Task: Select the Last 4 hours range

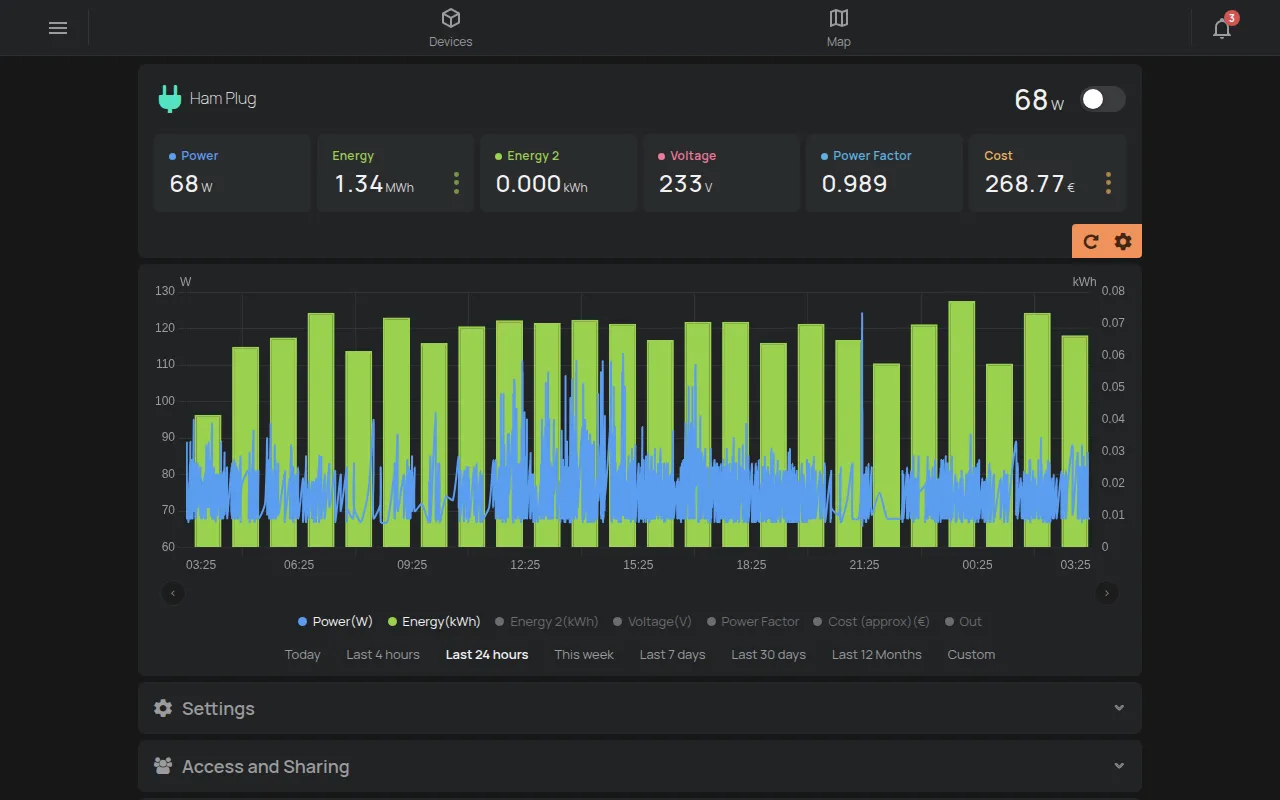Action: point(383,655)
